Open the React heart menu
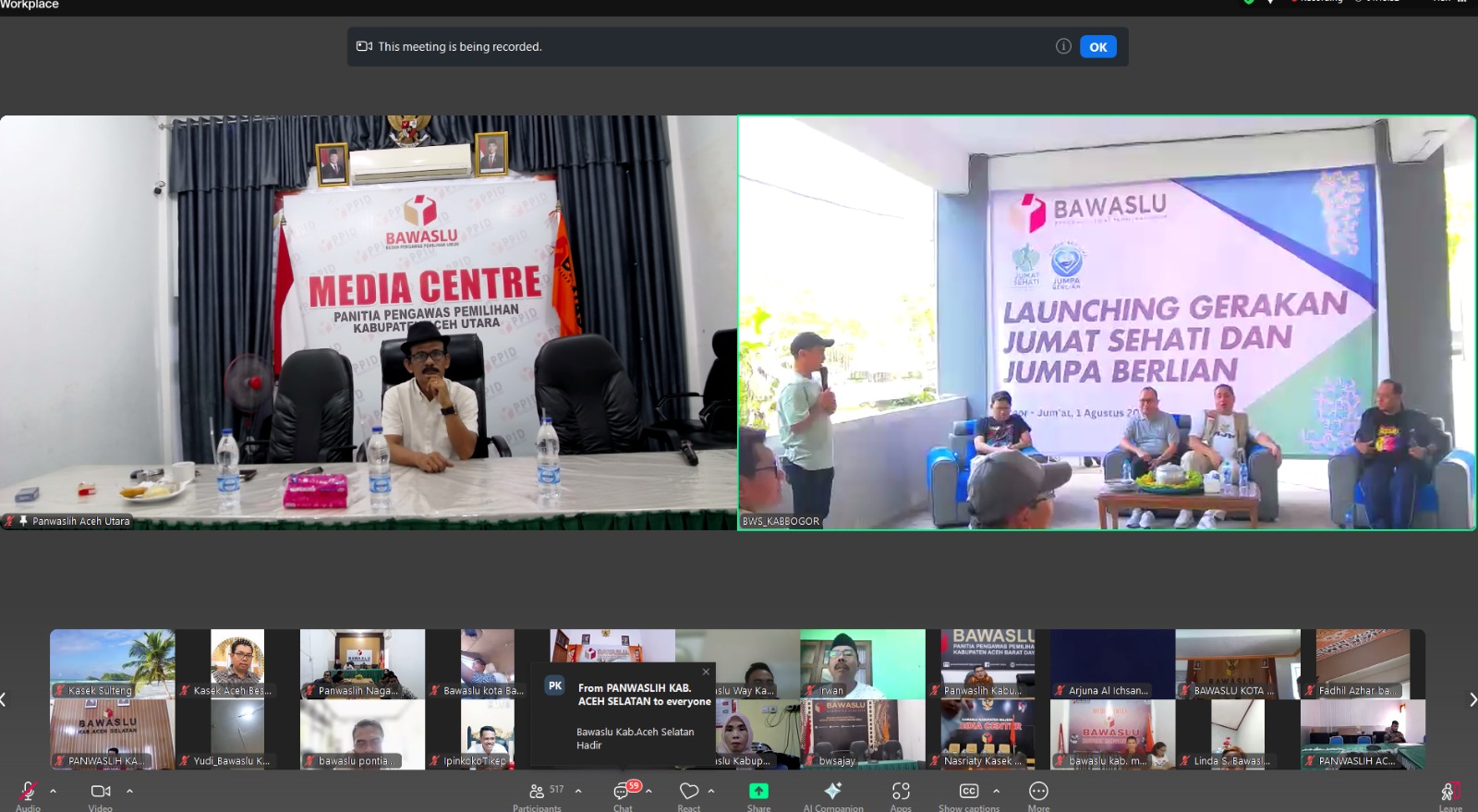Screen dimensions: 1478x812 689,791
